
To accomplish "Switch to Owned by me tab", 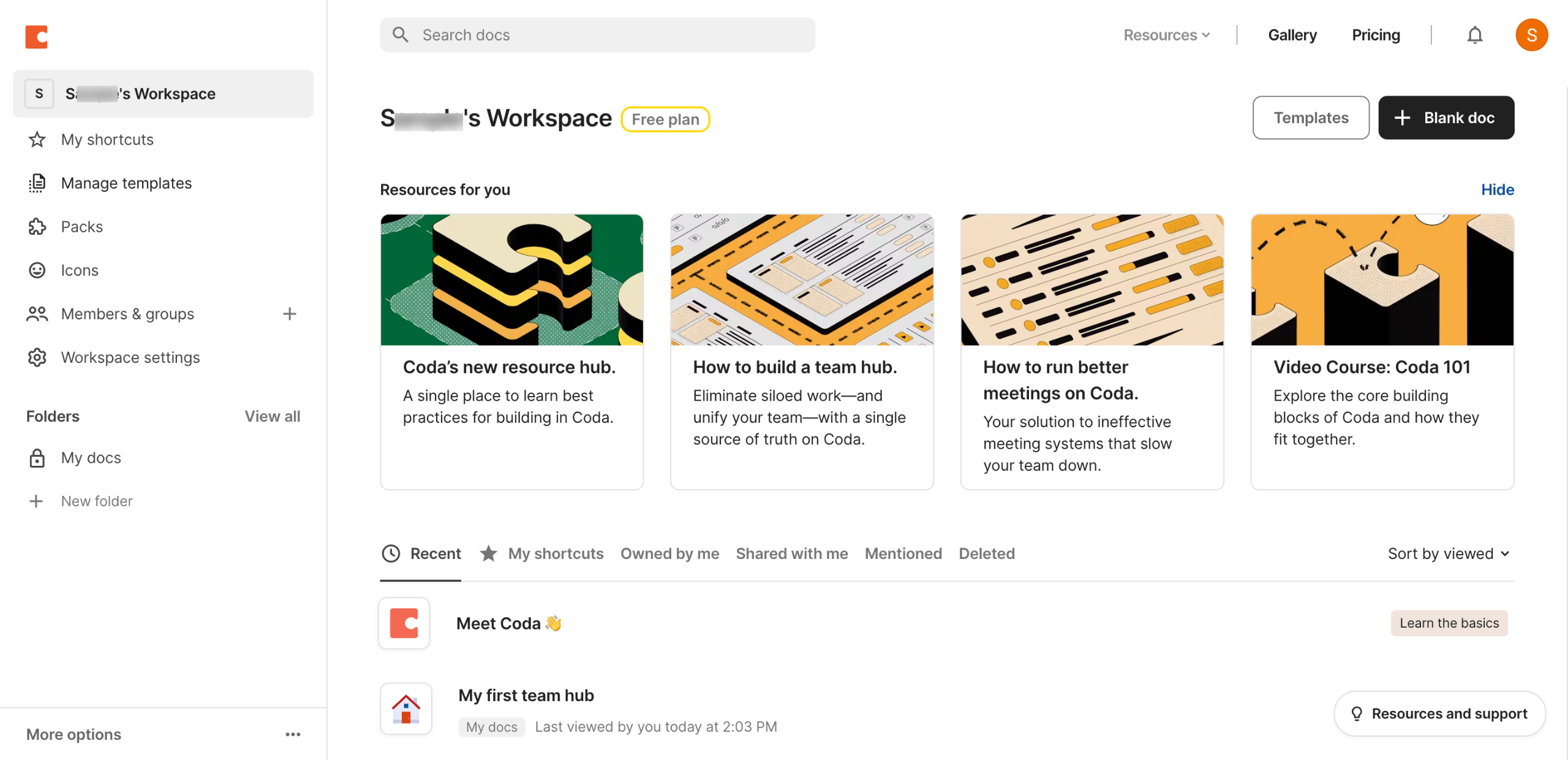I will [x=669, y=553].
